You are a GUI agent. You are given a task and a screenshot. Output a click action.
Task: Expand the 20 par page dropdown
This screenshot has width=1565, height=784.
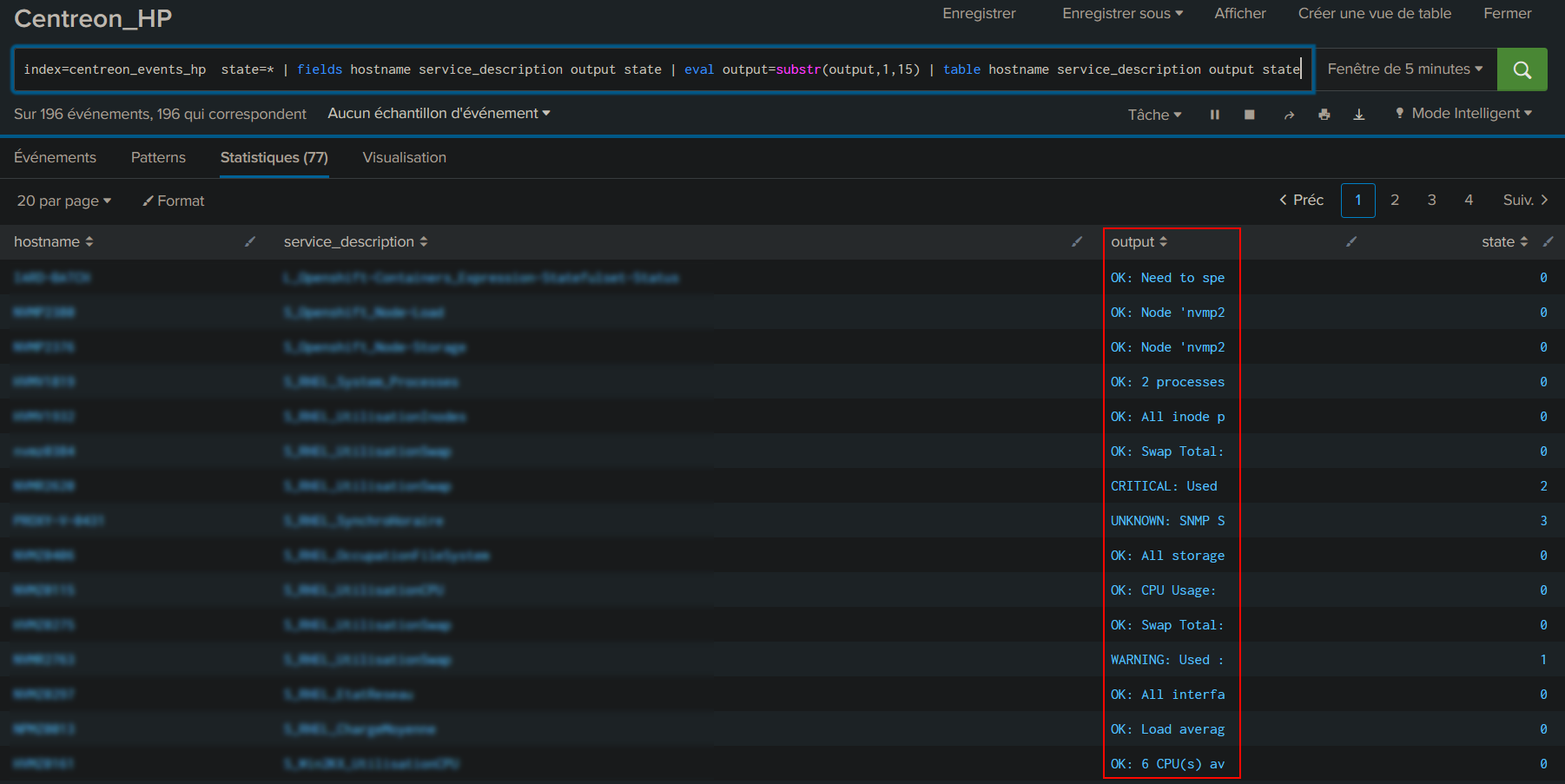point(64,201)
